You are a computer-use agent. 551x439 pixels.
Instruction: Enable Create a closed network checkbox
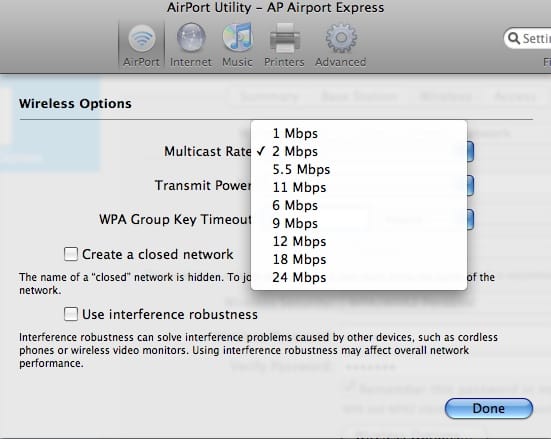71,254
